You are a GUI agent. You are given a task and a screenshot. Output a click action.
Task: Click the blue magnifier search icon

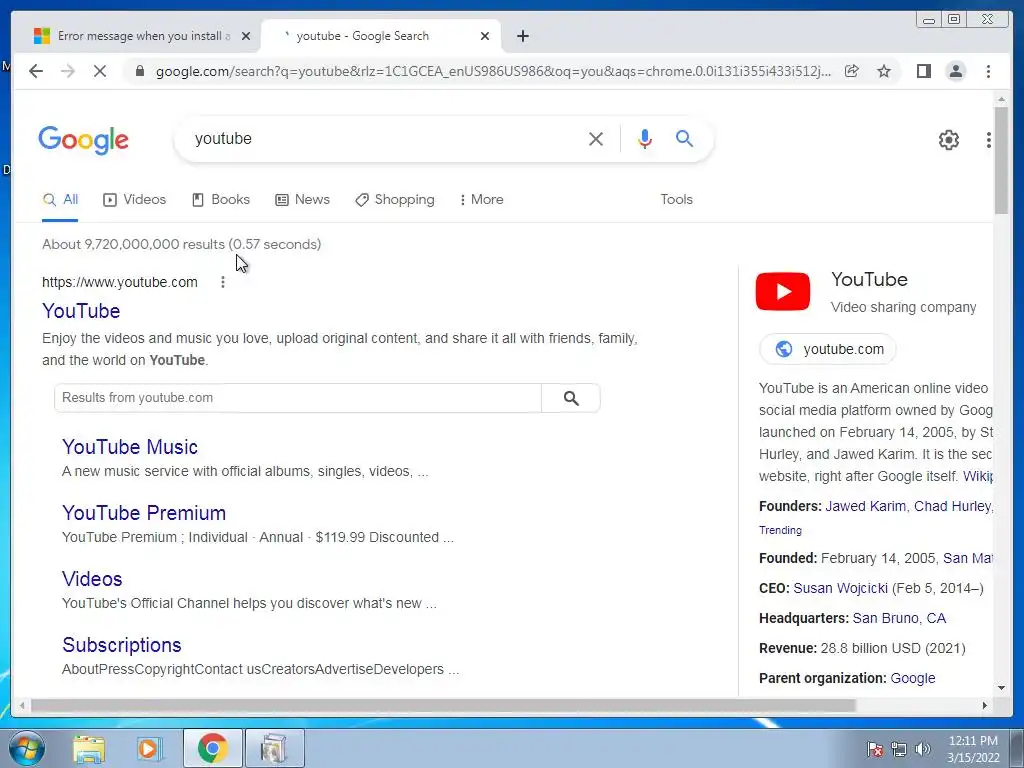pos(684,138)
